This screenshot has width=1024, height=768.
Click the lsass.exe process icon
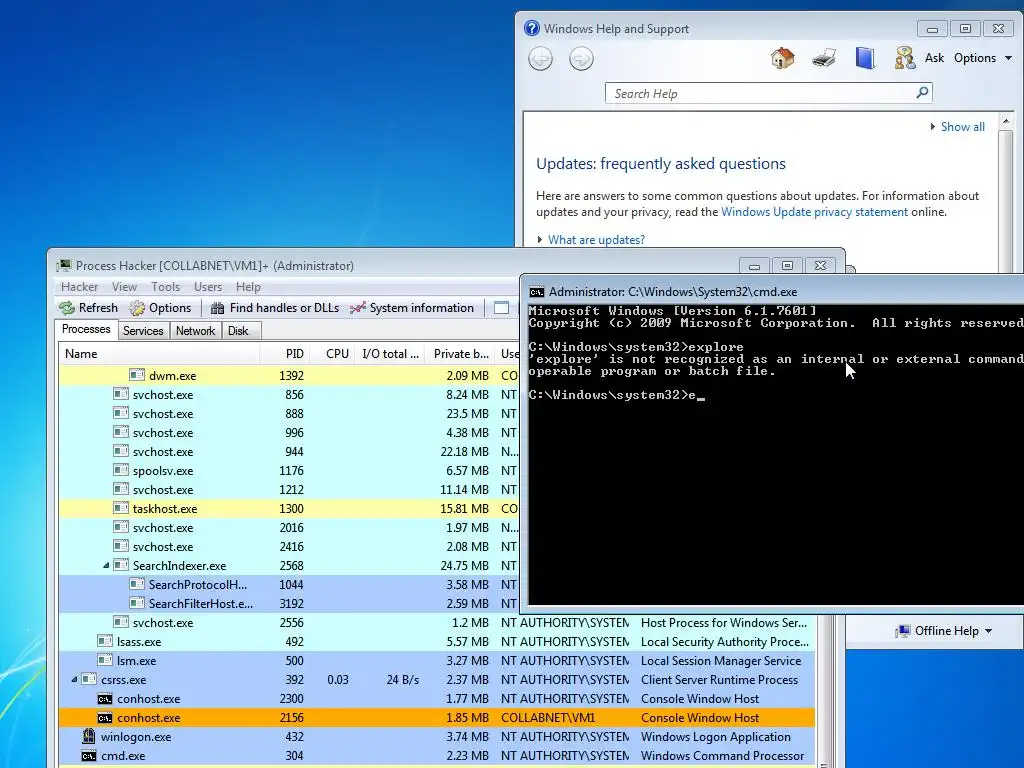click(104, 641)
